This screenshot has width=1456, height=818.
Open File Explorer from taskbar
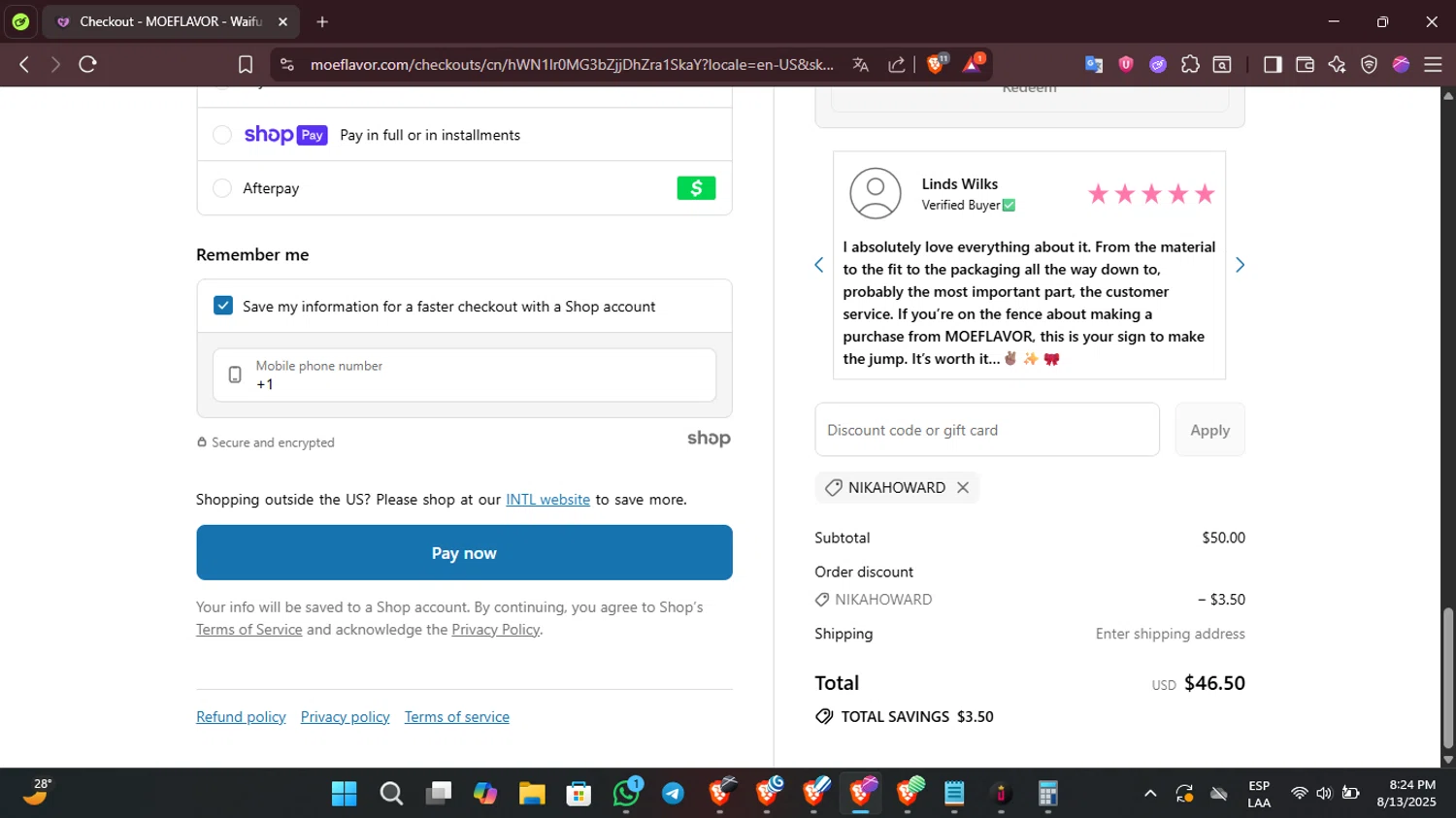532,794
